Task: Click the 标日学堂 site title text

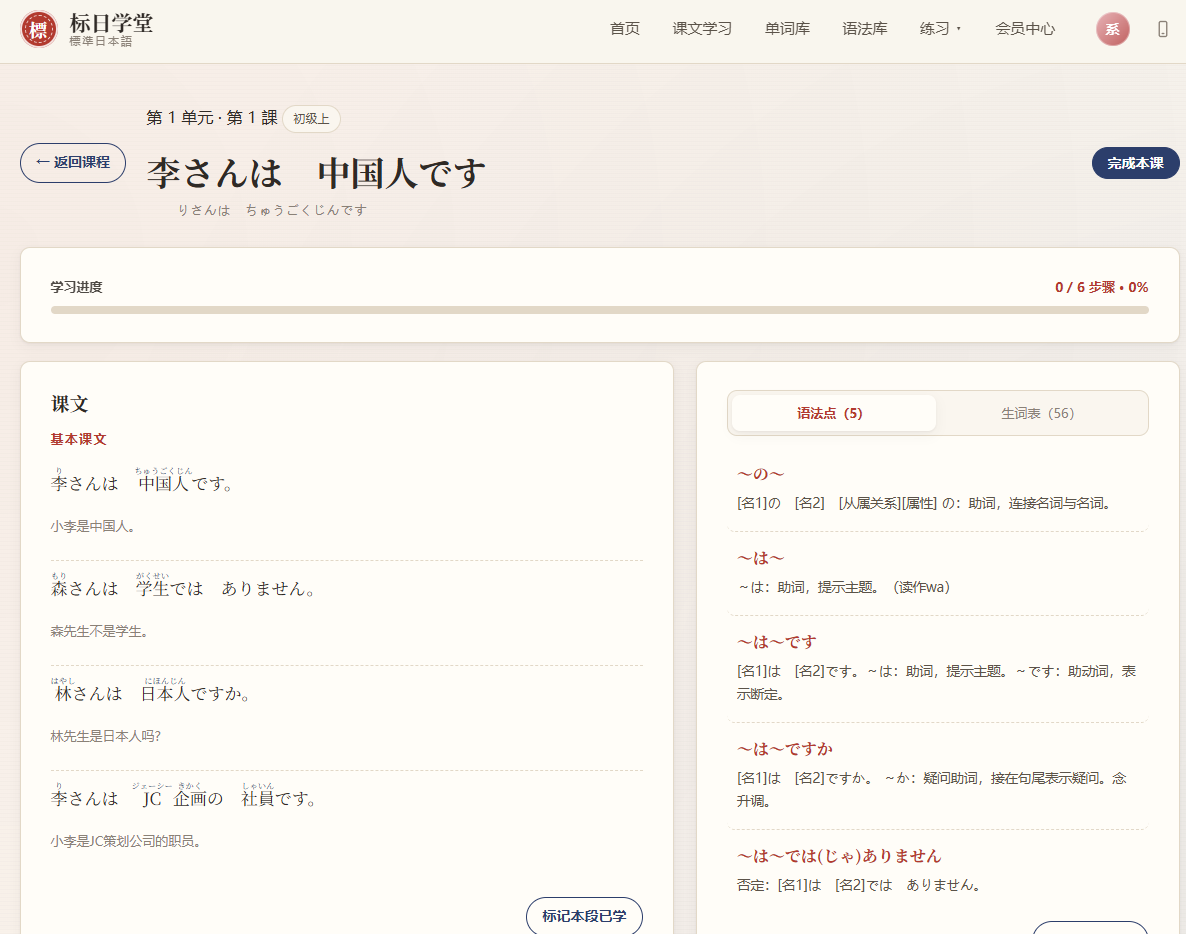Action: point(111,23)
